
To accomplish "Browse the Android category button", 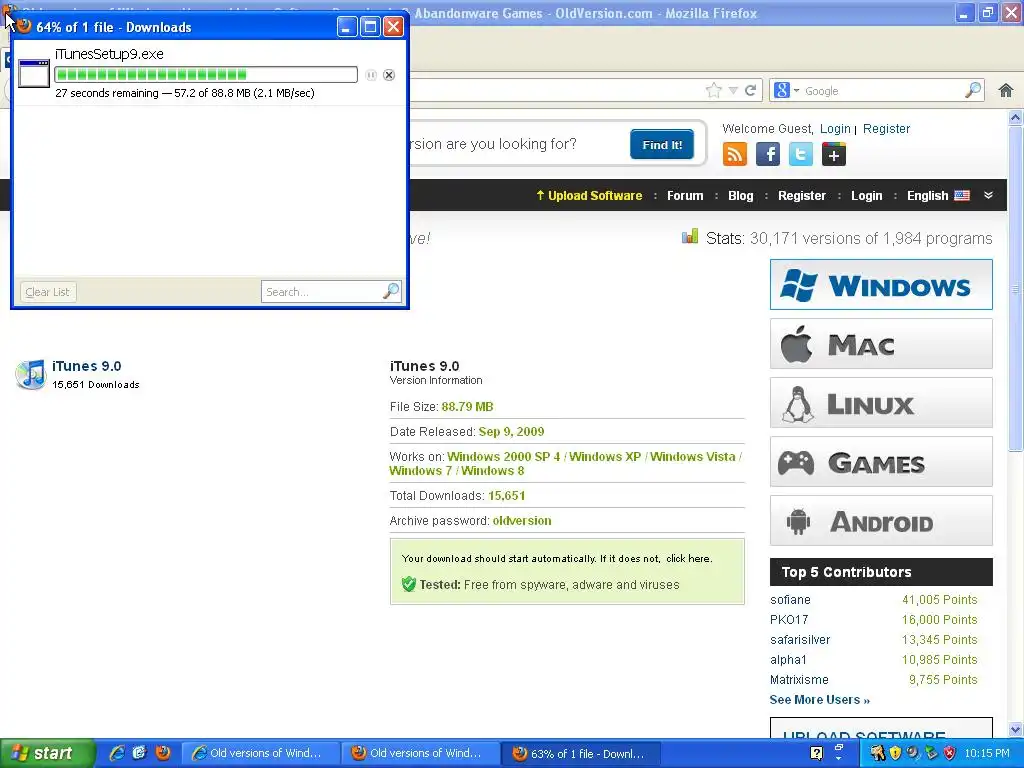I will [x=881, y=520].
